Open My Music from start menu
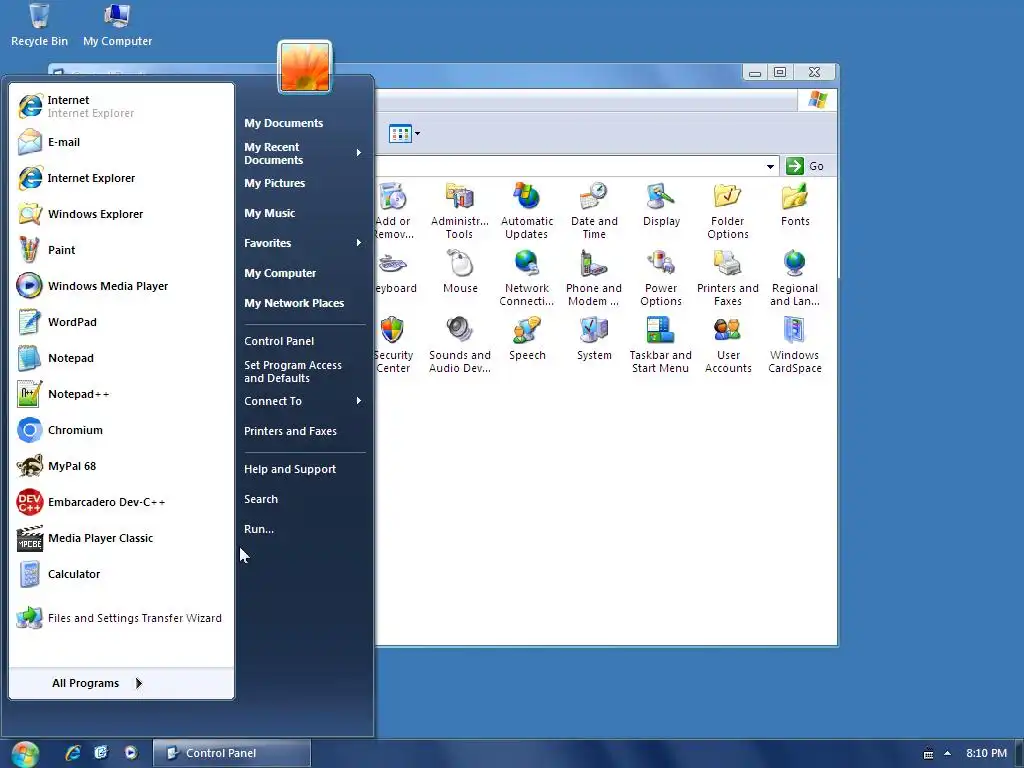The height and width of the screenshot is (768, 1024). pyautogui.click(x=303, y=213)
